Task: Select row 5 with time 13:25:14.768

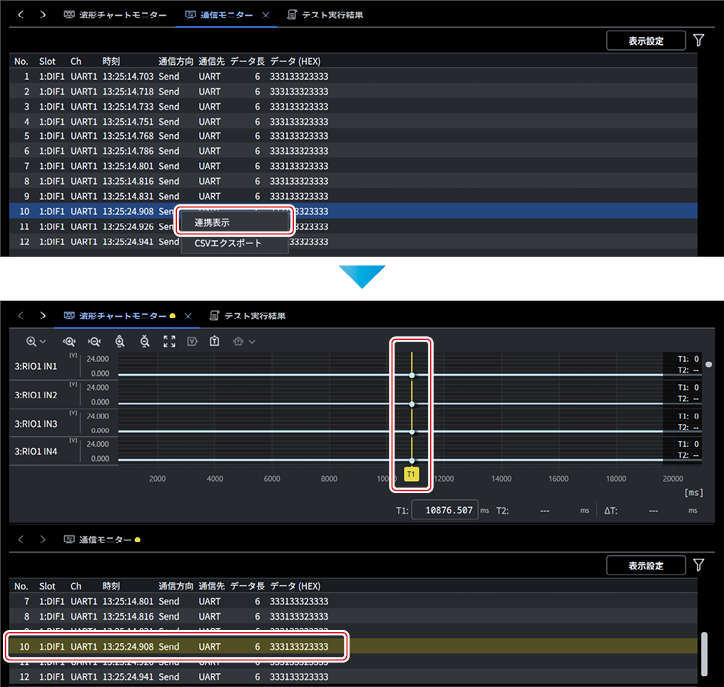Action: [x=353, y=136]
